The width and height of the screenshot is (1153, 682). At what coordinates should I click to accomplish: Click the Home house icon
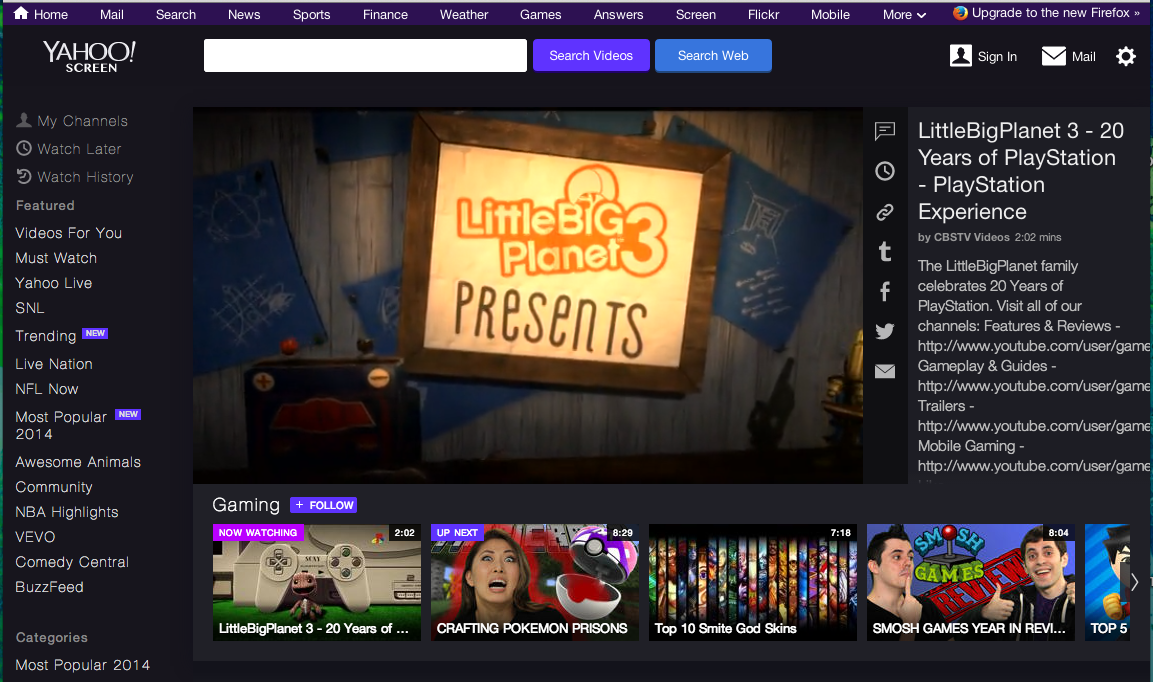(21, 13)
